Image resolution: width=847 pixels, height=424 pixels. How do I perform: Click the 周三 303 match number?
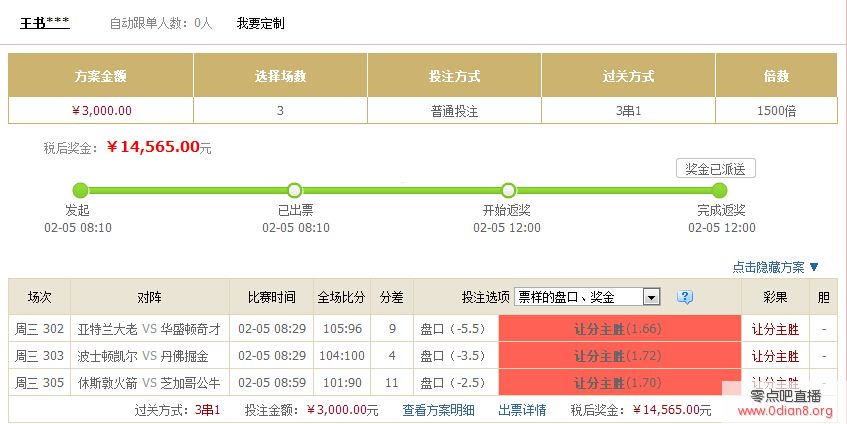39,355
